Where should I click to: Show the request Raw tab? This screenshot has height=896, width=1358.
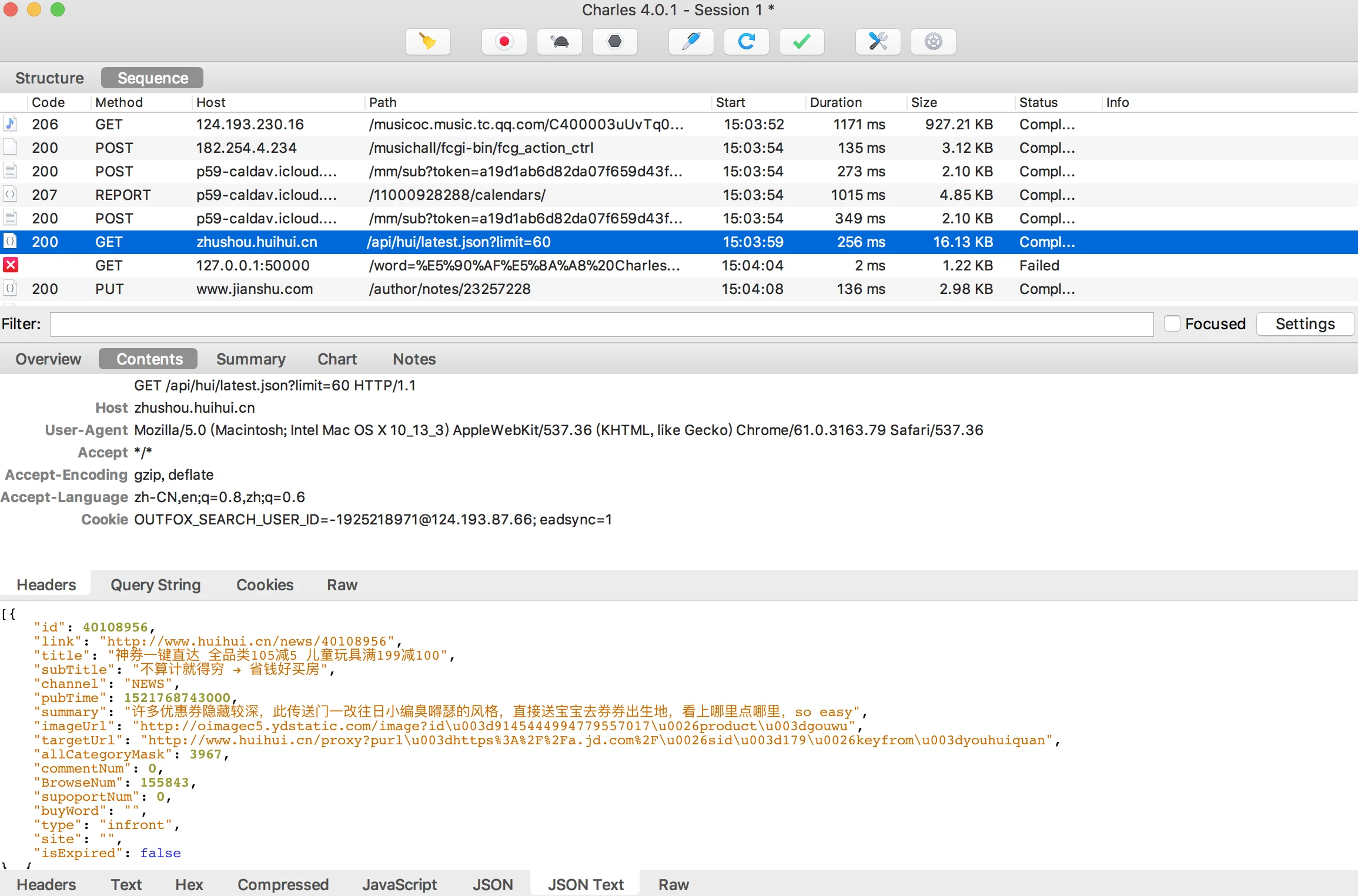tap(342, 585)
